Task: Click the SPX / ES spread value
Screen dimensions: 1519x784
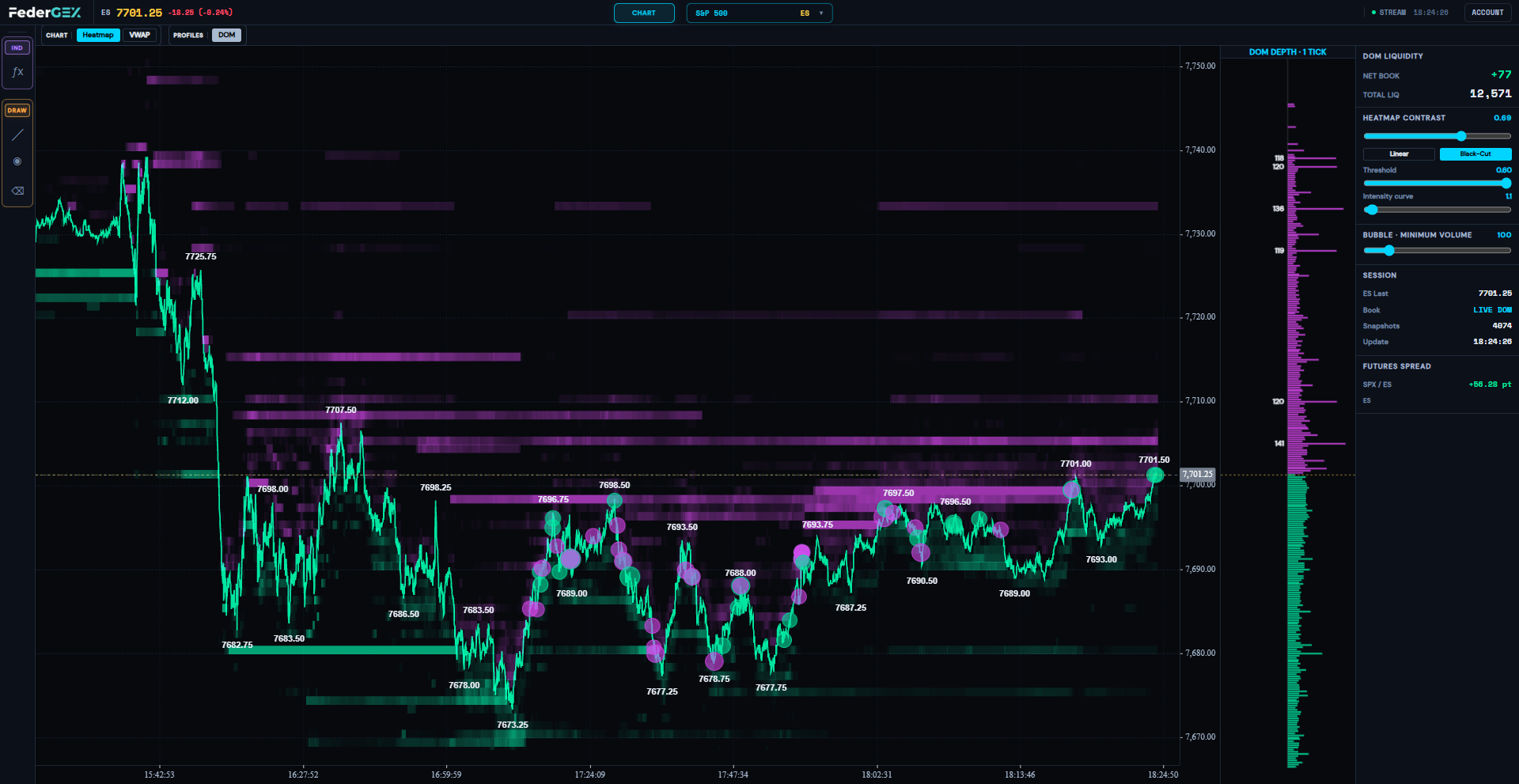Action: pyautogui.click(x=1490, y=384)
